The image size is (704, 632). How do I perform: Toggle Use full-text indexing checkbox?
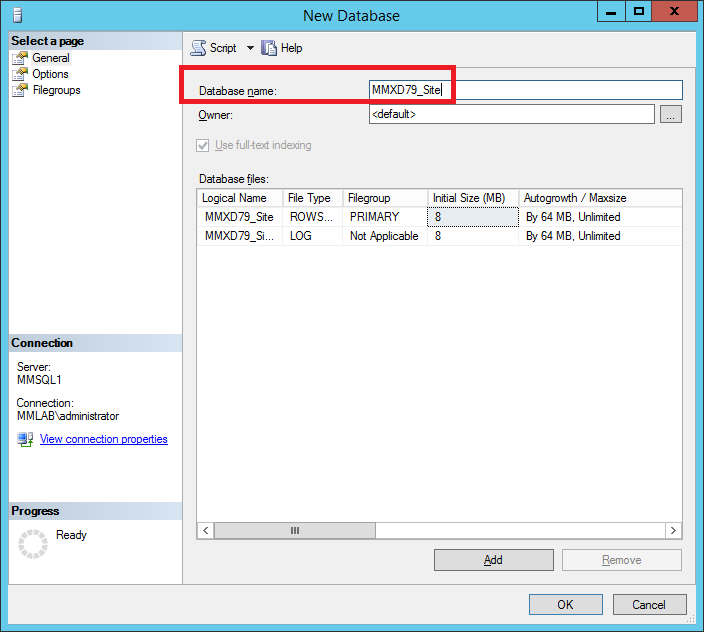click(x=205, y=145)
